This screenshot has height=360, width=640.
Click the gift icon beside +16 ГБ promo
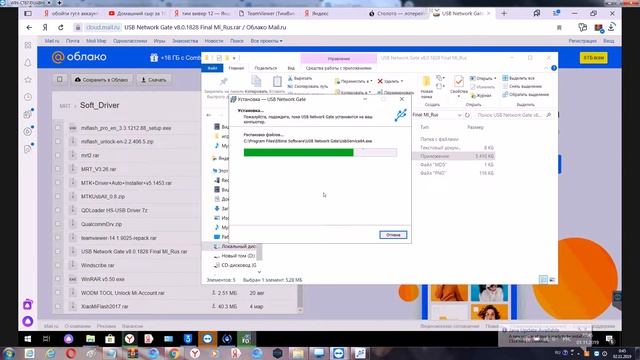(x=154, y=58)
